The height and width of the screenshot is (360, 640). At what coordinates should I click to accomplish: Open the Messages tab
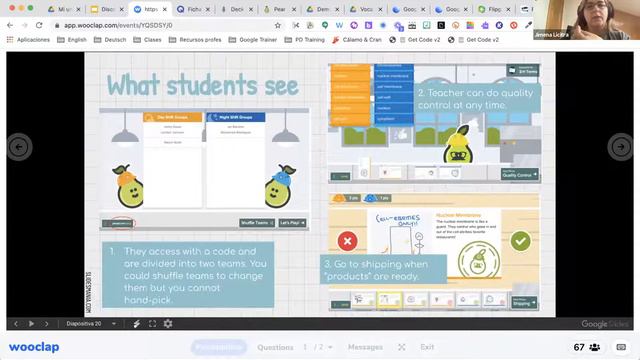point(365,347)
